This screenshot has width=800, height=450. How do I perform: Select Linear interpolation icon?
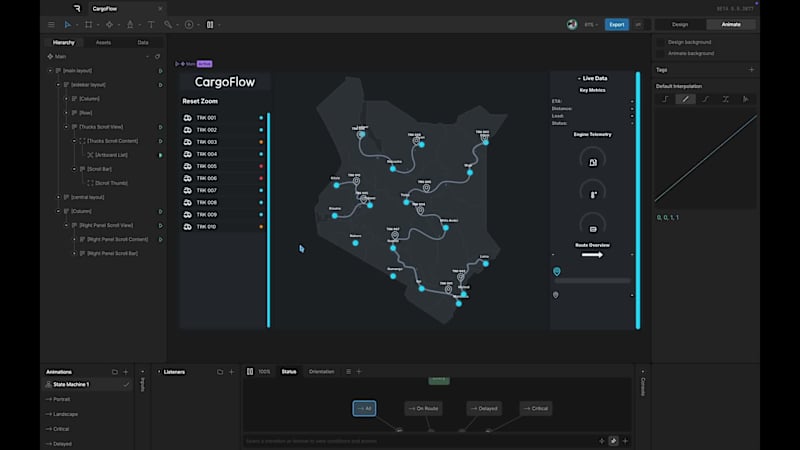point(685,99)
